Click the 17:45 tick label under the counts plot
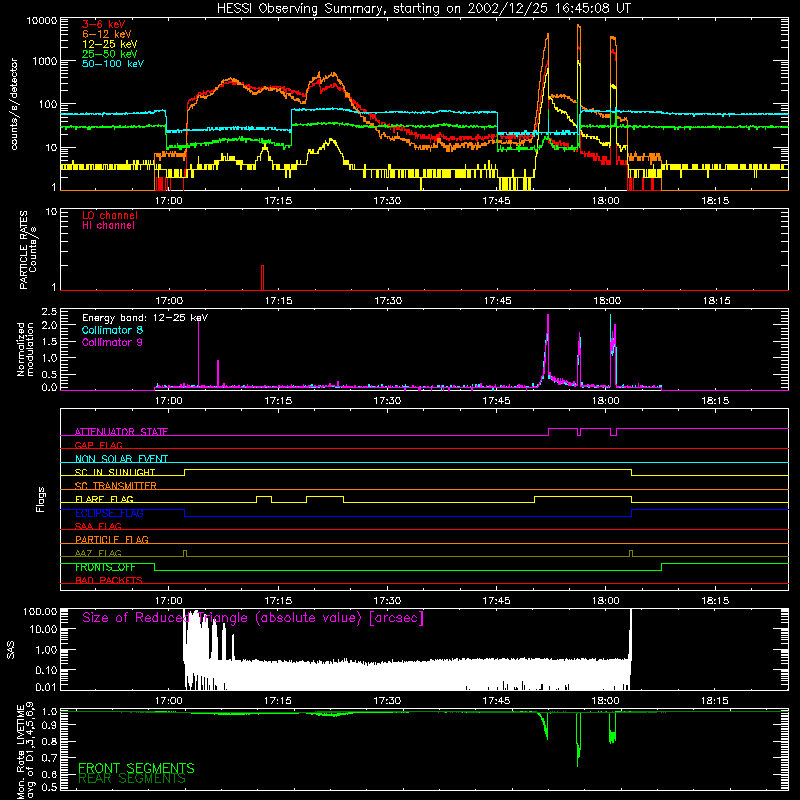 pos(496,201)
